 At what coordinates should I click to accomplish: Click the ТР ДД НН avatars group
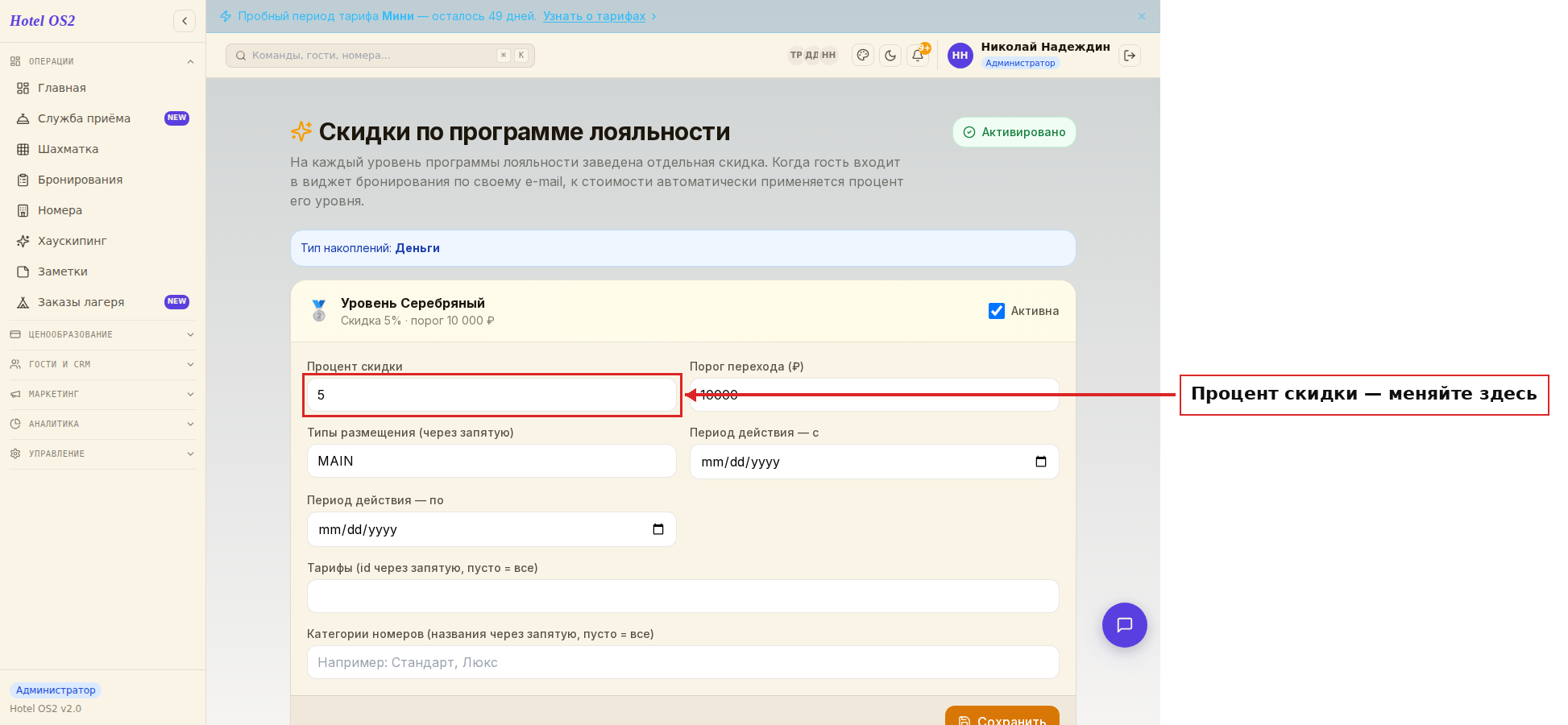point(812,56)
